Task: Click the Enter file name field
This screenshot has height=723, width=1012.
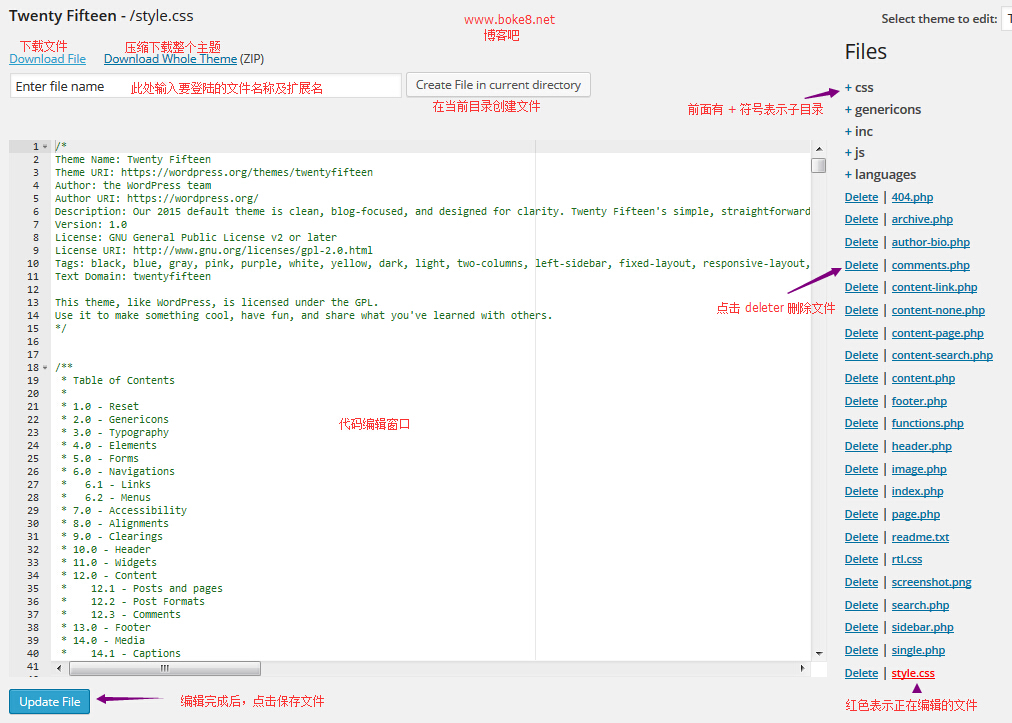Action: [x=206, y=86]
